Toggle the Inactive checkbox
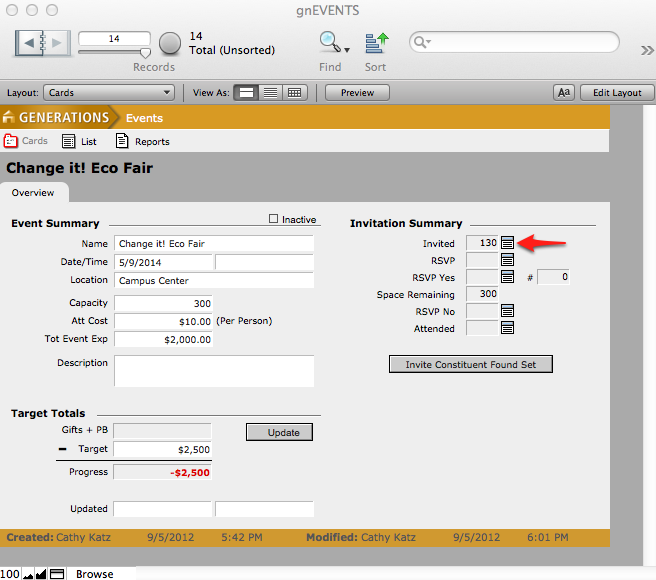 click(274, 219)
